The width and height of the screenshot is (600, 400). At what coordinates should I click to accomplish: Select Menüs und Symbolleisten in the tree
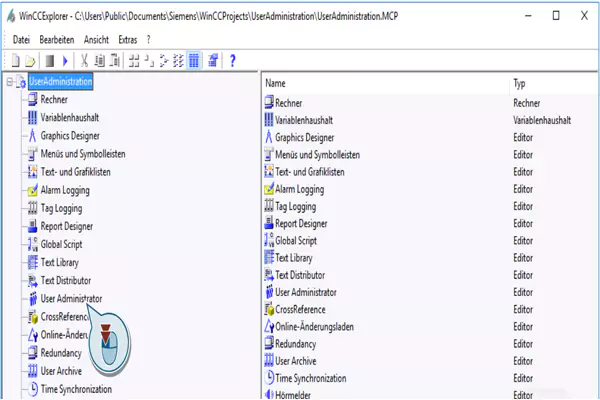click(x=83, y=154)
